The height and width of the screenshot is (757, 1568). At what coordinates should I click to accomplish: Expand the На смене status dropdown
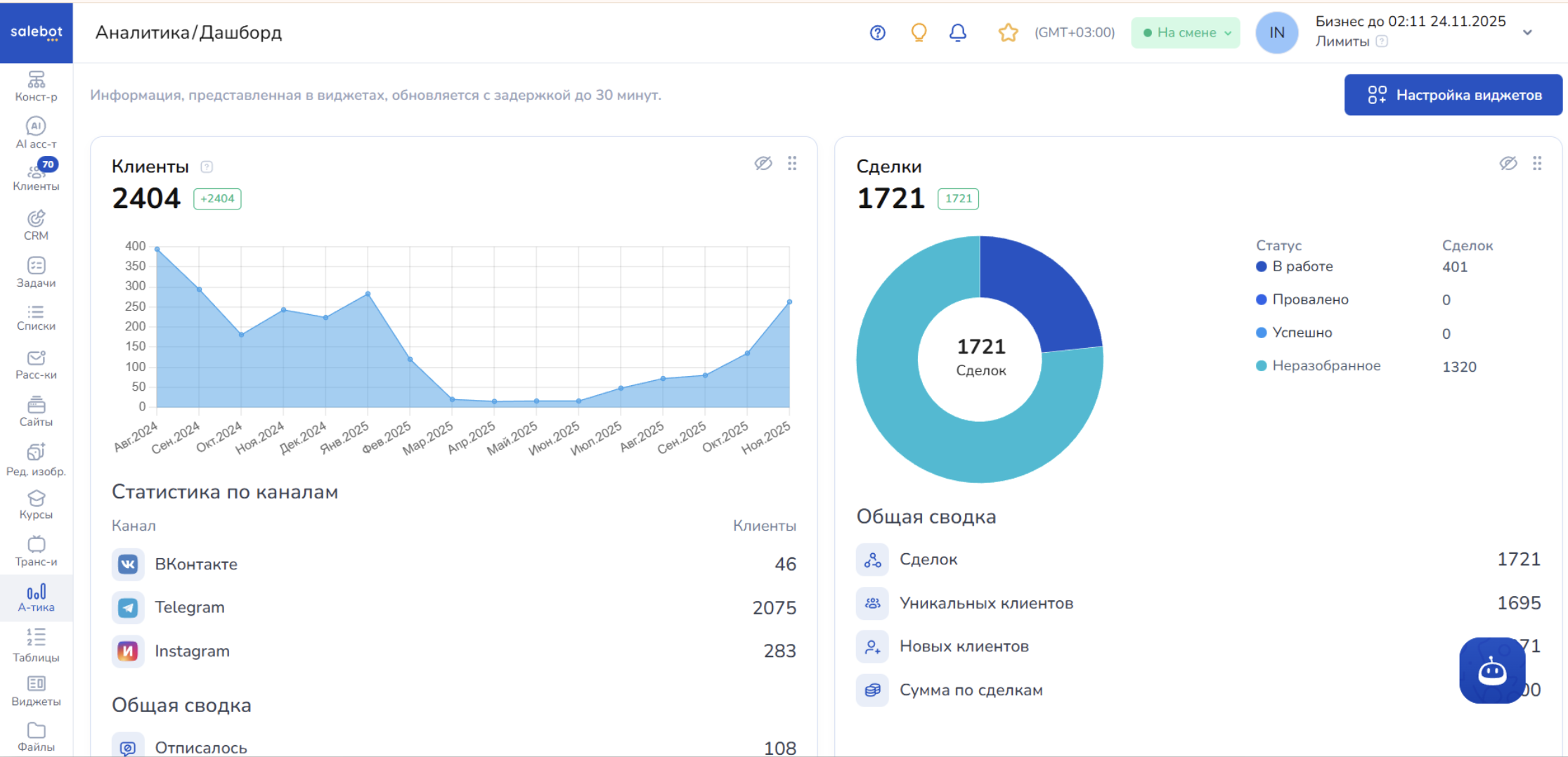coord(1186,33)
